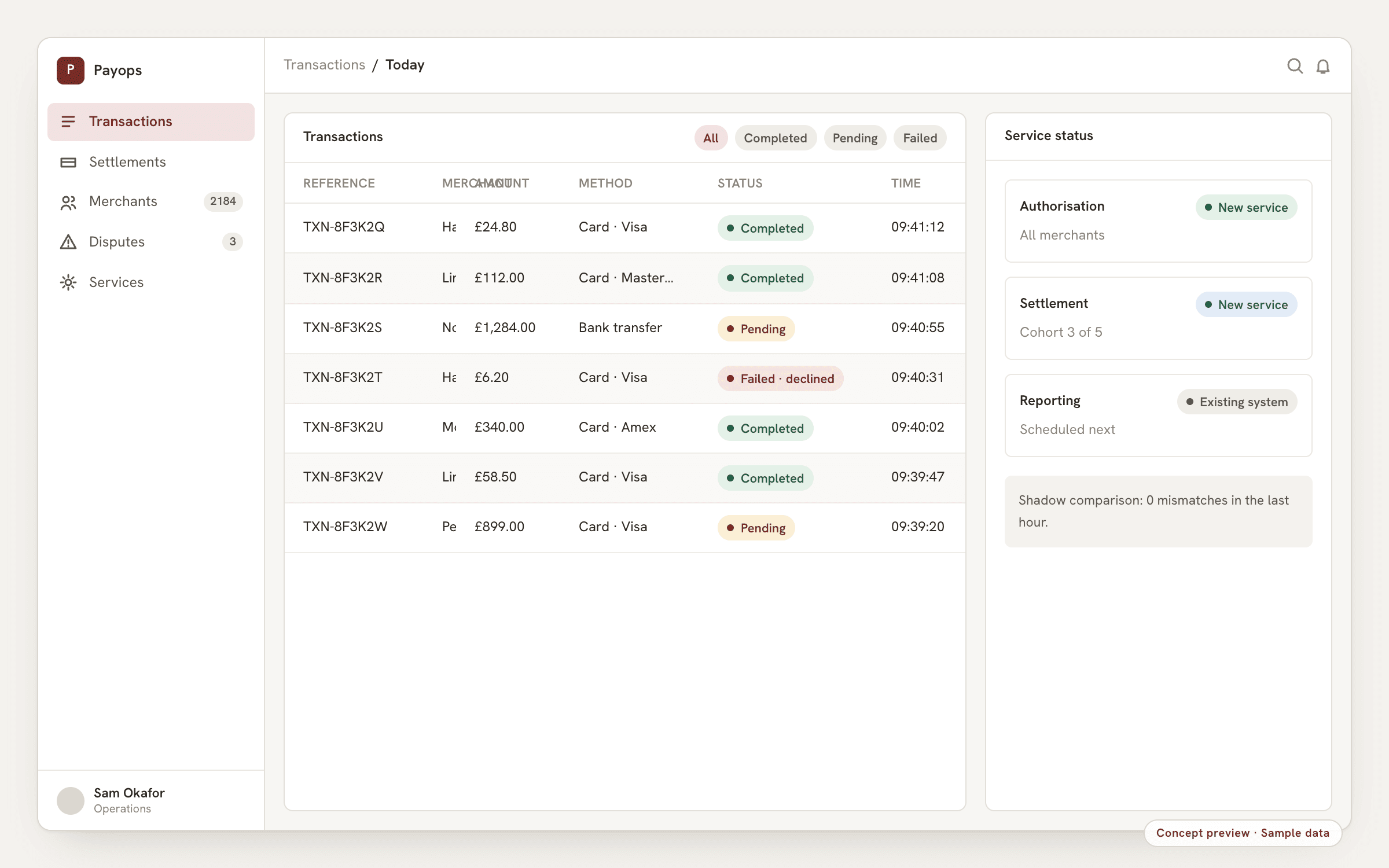The width and height of the screenshot is (1389, 868).
Task: Click the Disputes warning triangle icon
Action: point(68,242)
